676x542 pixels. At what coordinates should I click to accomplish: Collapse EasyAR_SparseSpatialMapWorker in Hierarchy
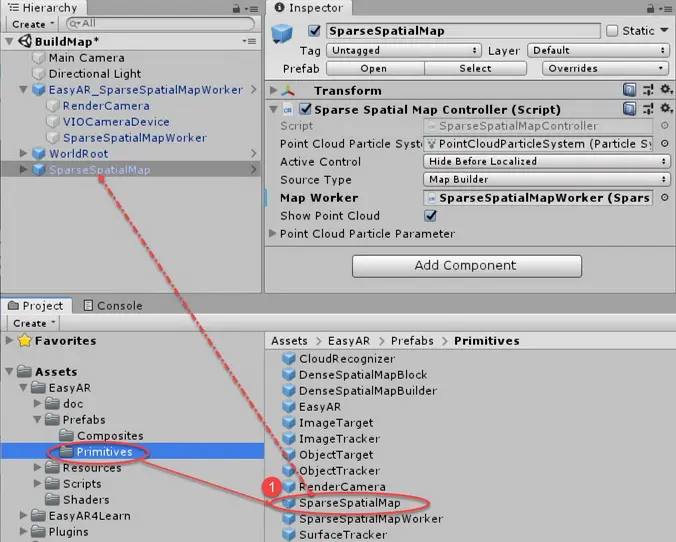pos(23,90)
